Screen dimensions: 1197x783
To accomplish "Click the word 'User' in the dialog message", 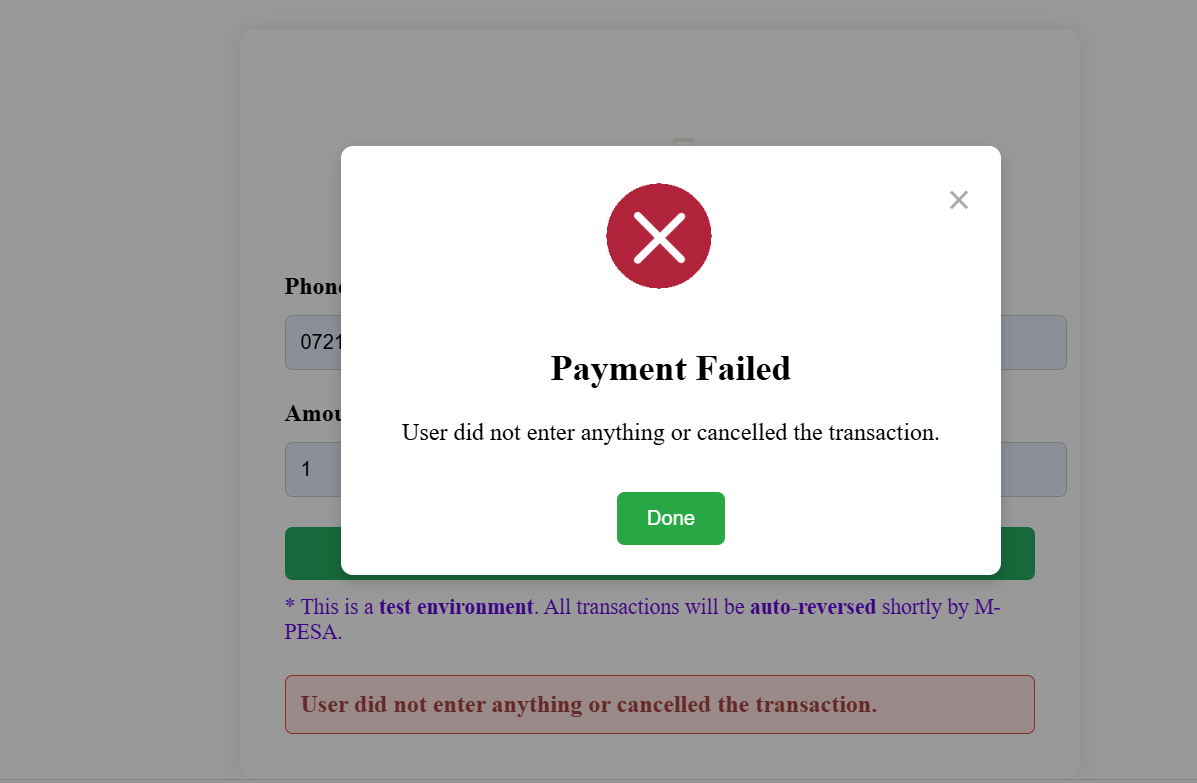I will [x=424, y=433].
